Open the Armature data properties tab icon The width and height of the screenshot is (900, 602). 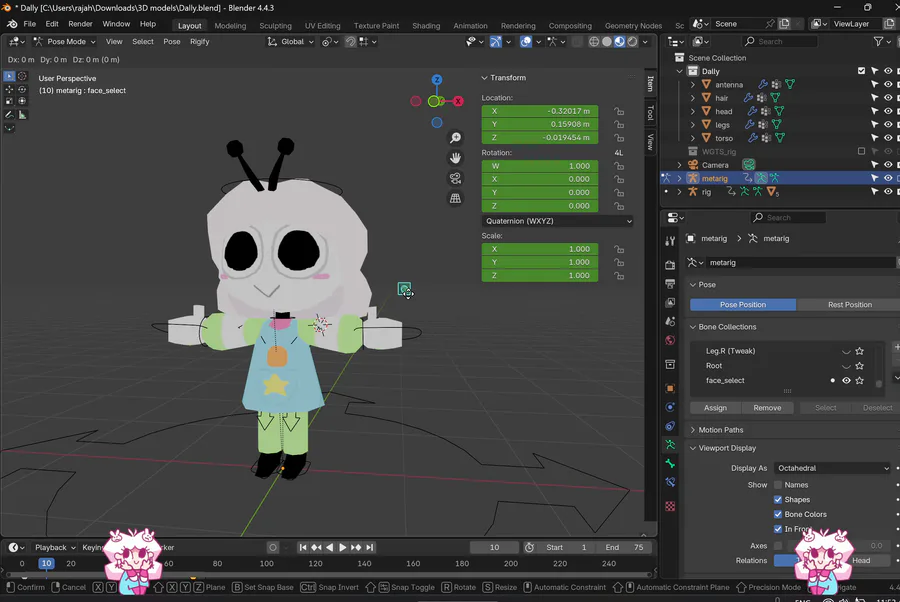coord(670,445)
